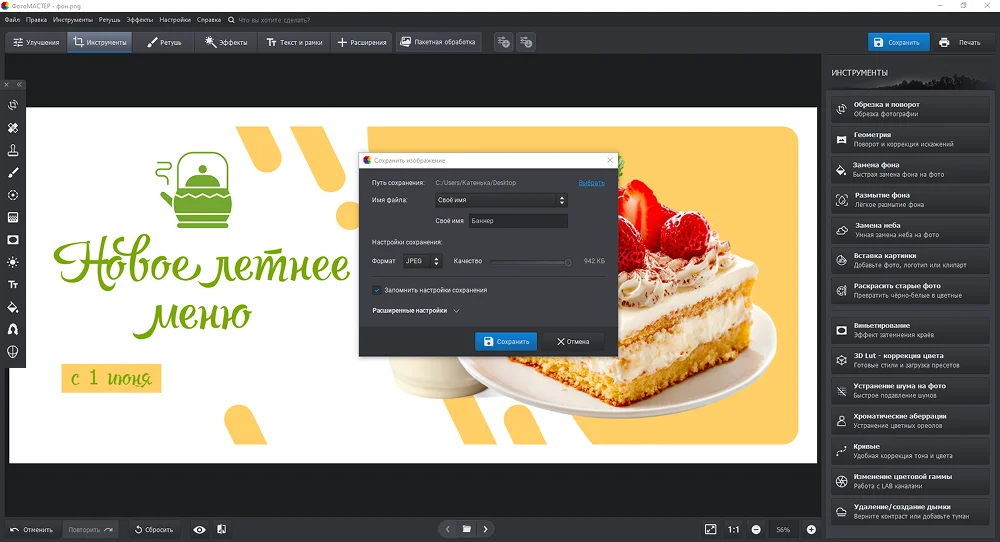This screenshot has height=542, width=1000.
Task: Click the brightness sun icon in left toolbar
Action: [x=13, y=262]
